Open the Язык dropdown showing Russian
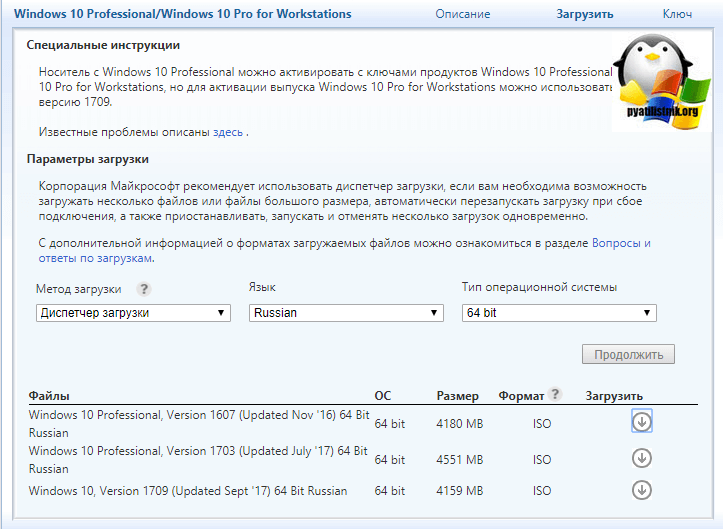This screenshot has height=529, width=723. [x=346, y=313]
